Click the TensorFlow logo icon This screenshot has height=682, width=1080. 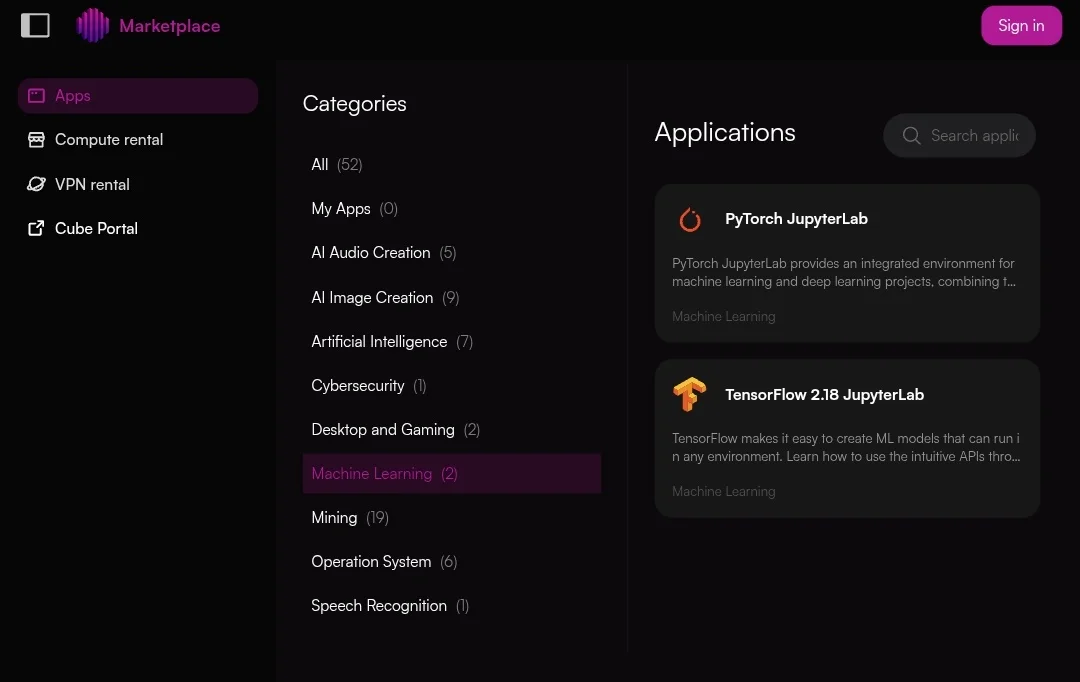click(689, 394)
